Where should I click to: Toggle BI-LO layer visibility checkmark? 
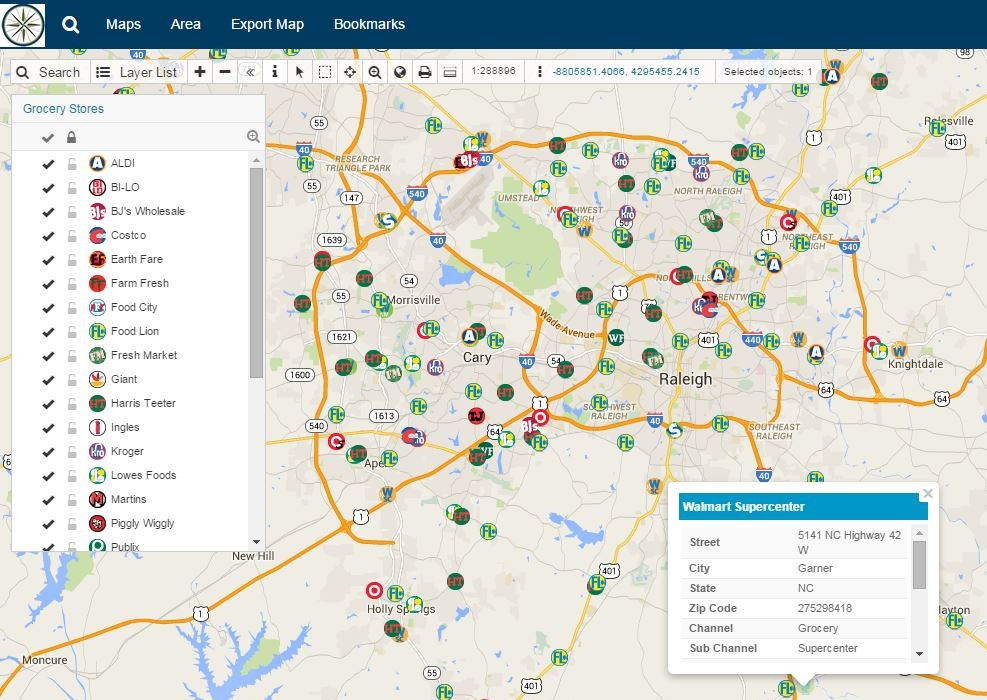(48, 188)
